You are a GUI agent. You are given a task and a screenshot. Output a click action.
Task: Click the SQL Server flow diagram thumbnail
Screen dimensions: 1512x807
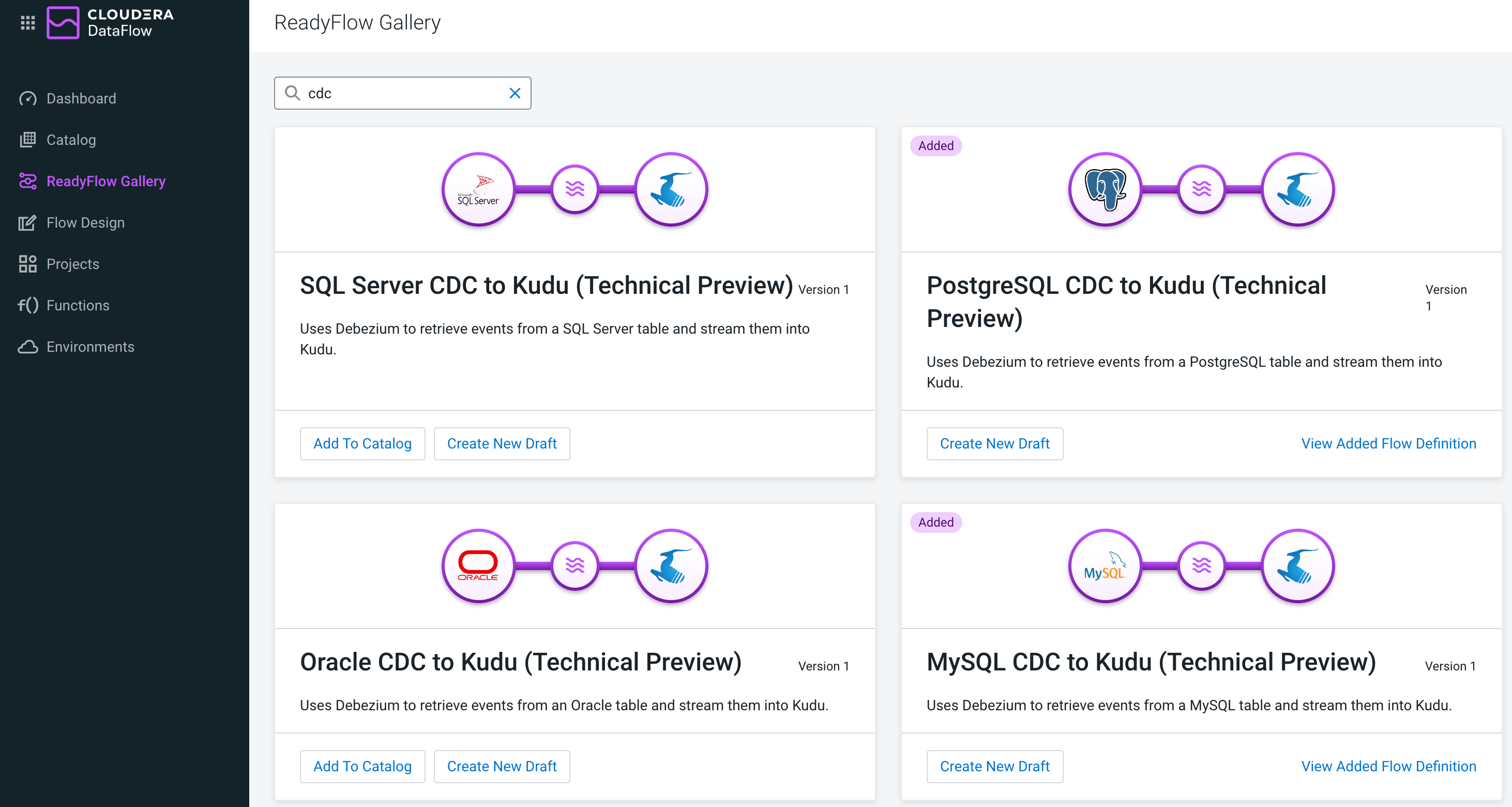pyautogui.click(x=574, y=189)
